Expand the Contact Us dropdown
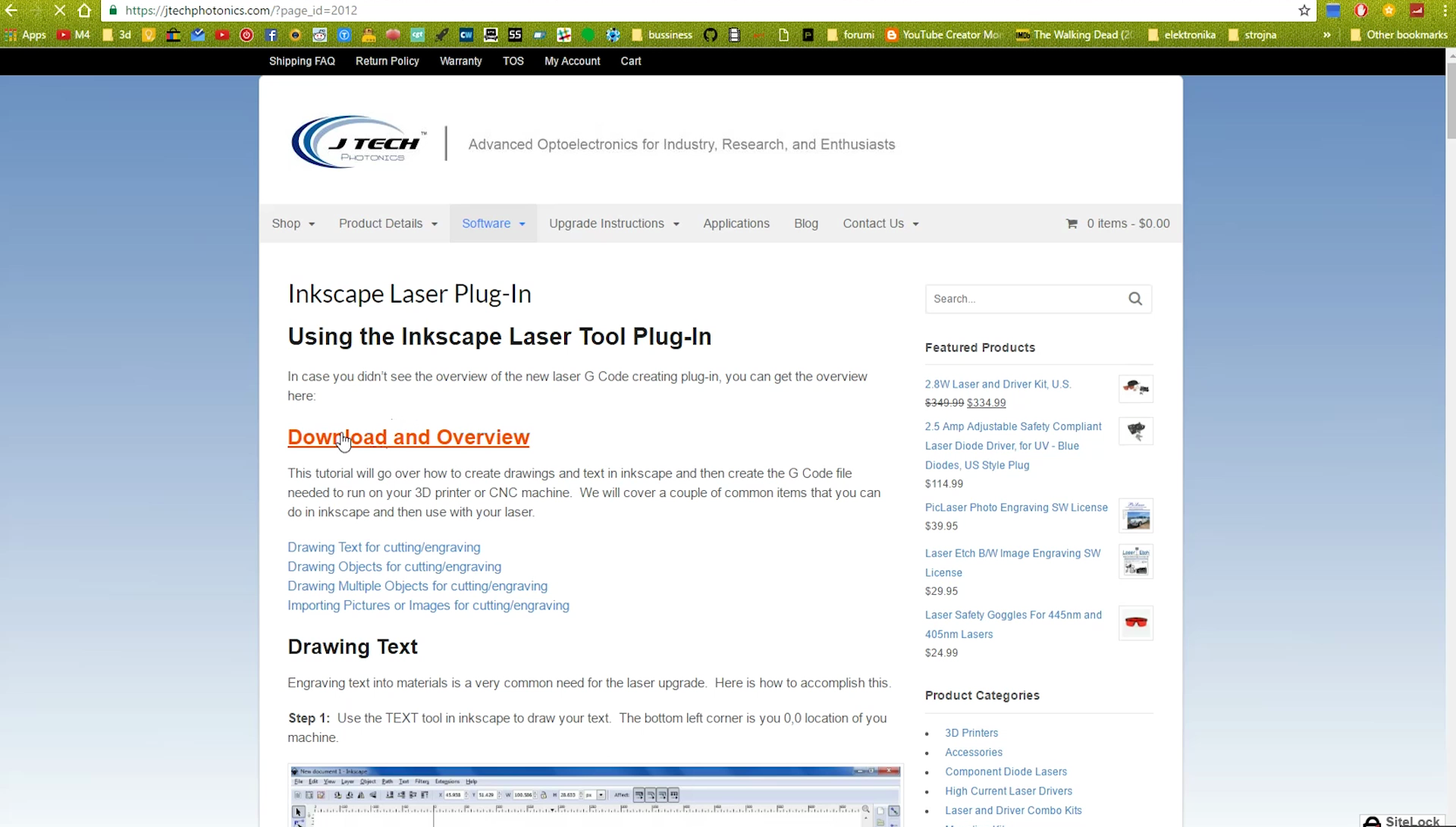The width and height of the screenshot is (1456, 827). click(x=881, y=224)
